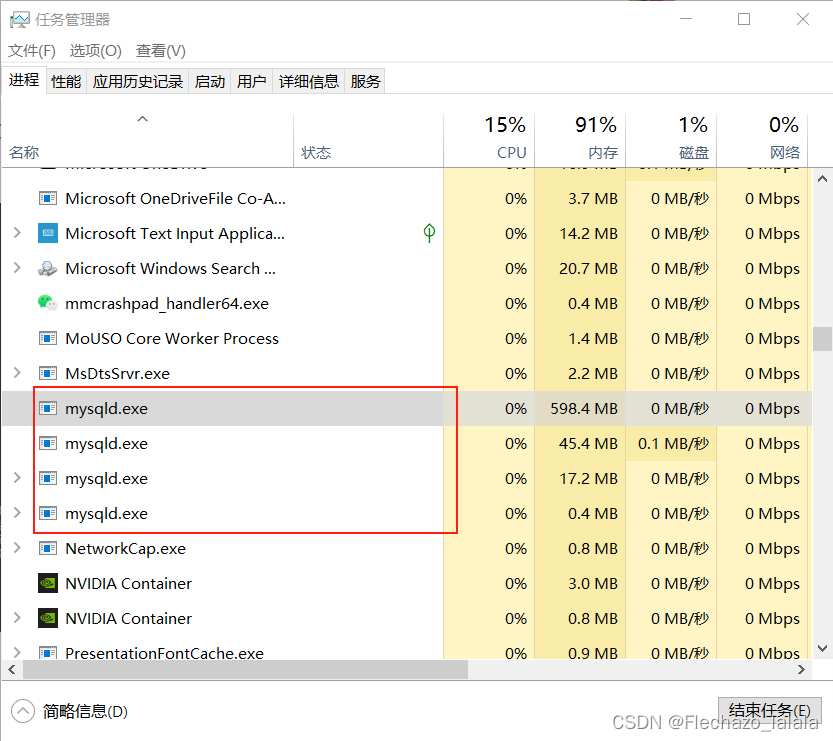Expand the Microsoft Text Input Application group

pyautogui.click(x=17, y=233)
